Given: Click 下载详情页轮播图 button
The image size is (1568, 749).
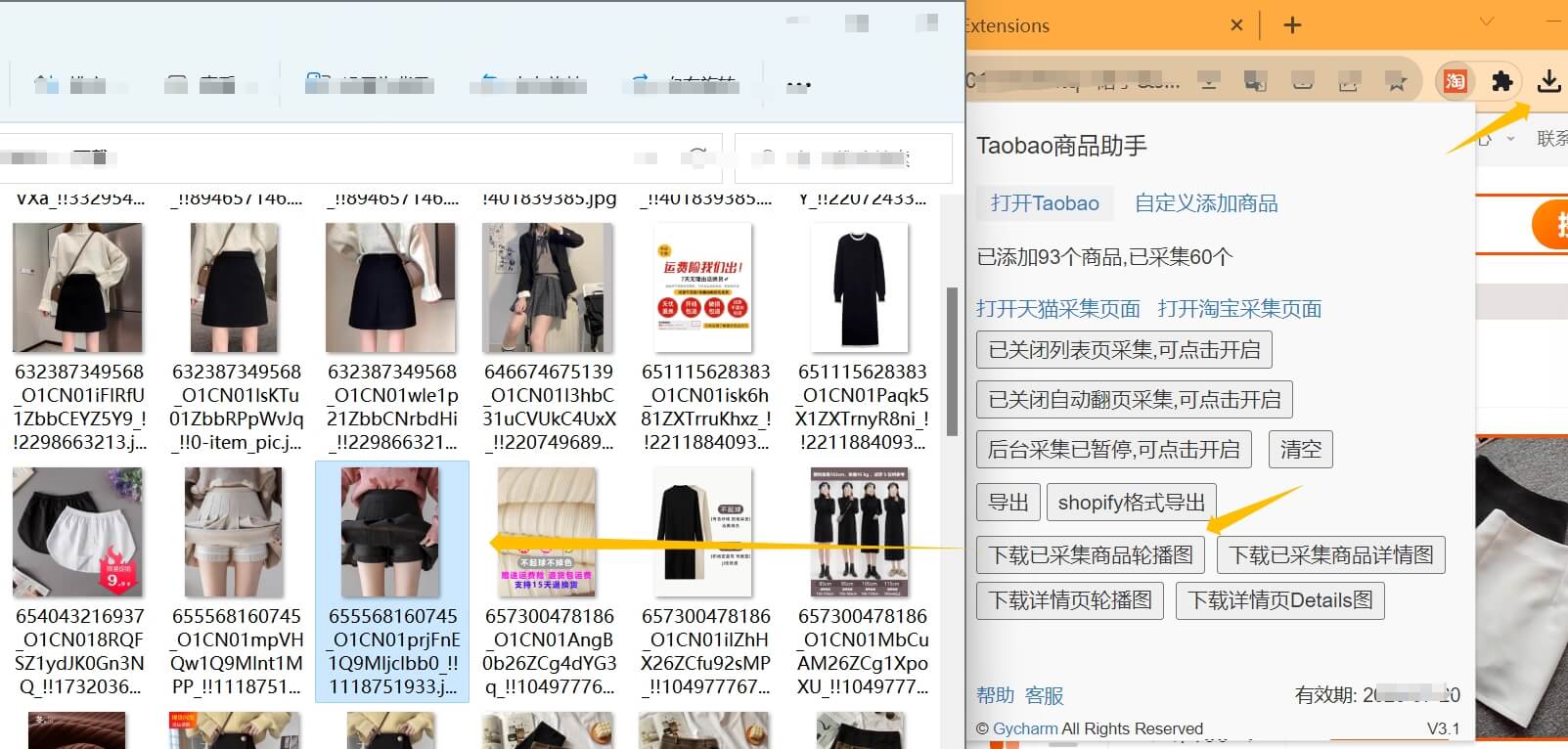Looking at the screenshot, I should pos(1070,600).
